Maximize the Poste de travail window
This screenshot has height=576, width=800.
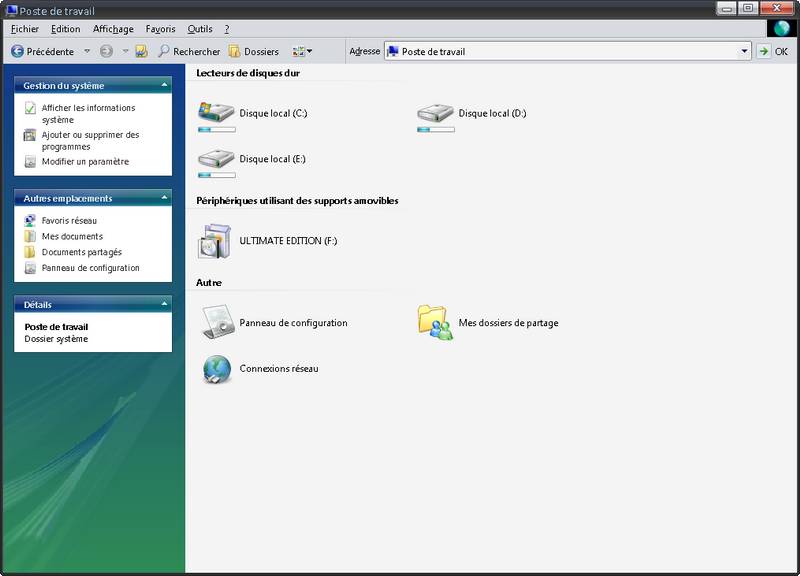pos(748,8)
